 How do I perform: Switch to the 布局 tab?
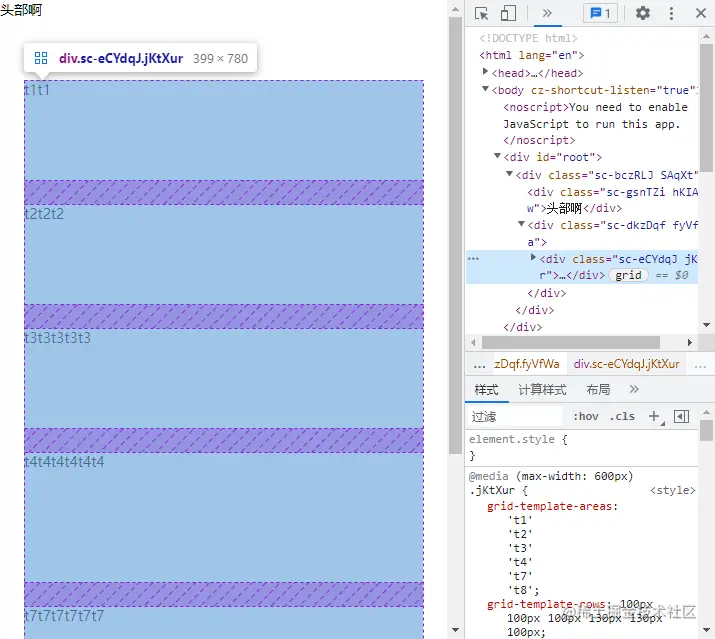598,390
